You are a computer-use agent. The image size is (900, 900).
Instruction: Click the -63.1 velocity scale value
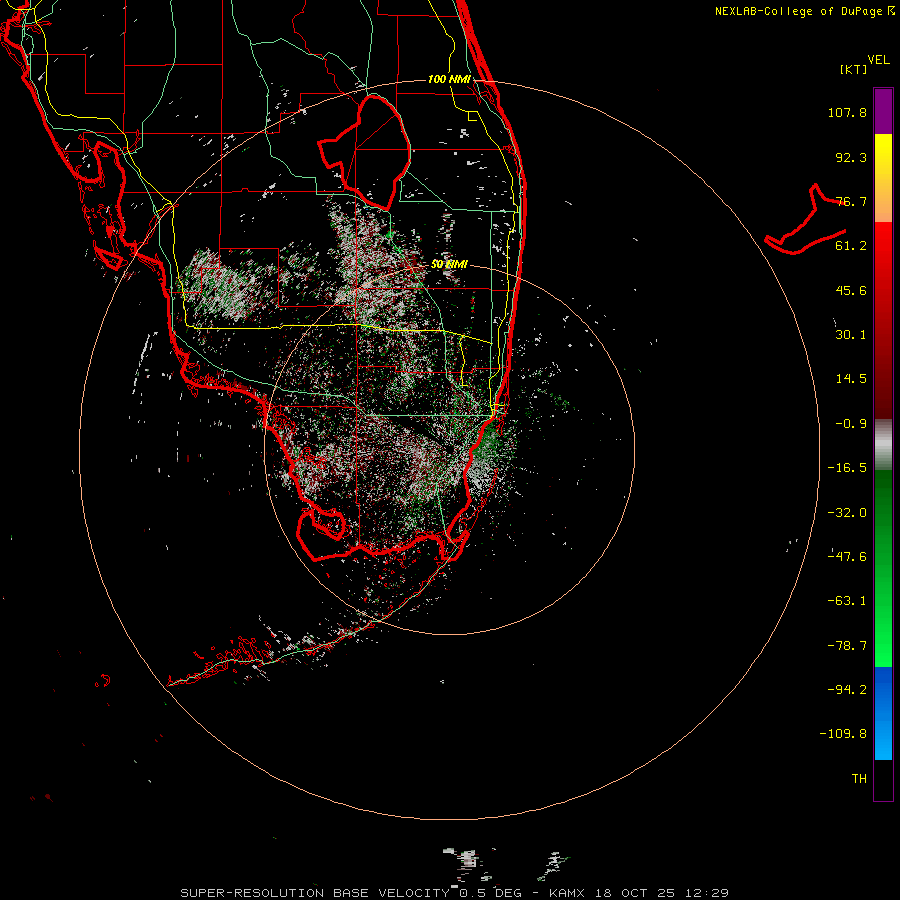point(847,601)
